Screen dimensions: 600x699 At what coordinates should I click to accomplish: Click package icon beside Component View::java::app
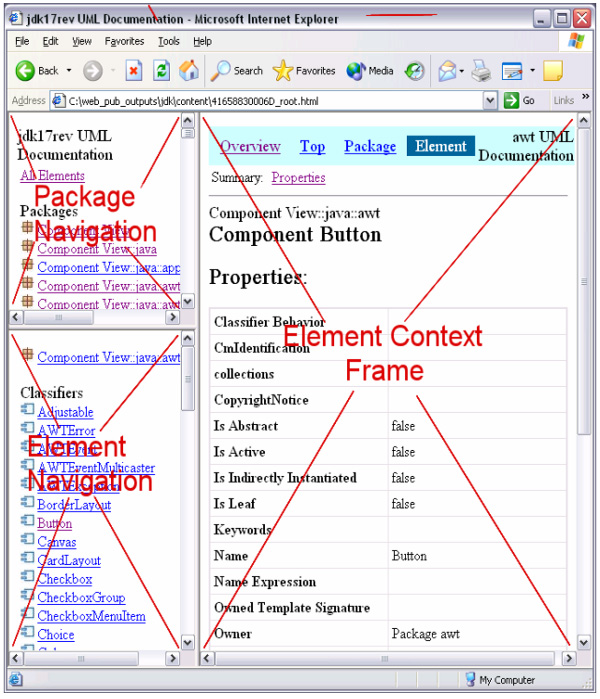[x=28, y=264]
